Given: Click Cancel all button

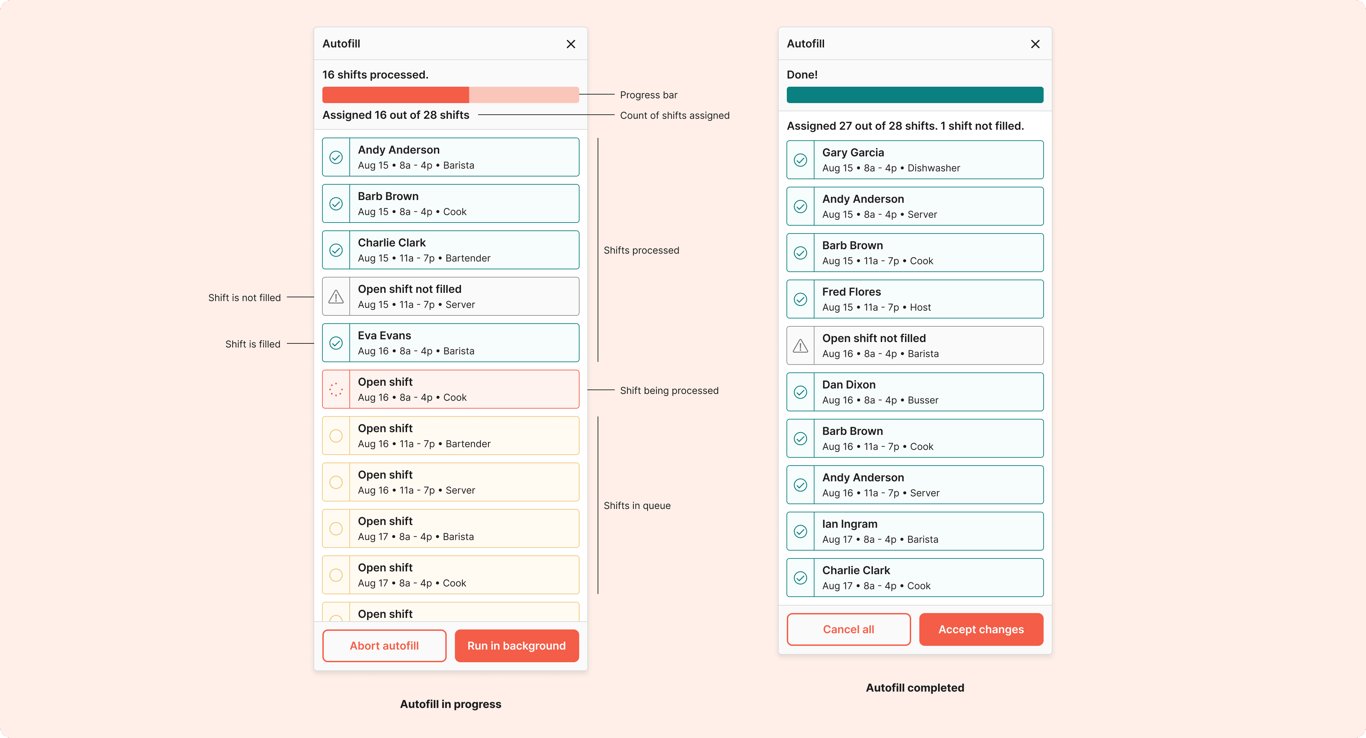Looking at the screenshot, I should point(848,629).
